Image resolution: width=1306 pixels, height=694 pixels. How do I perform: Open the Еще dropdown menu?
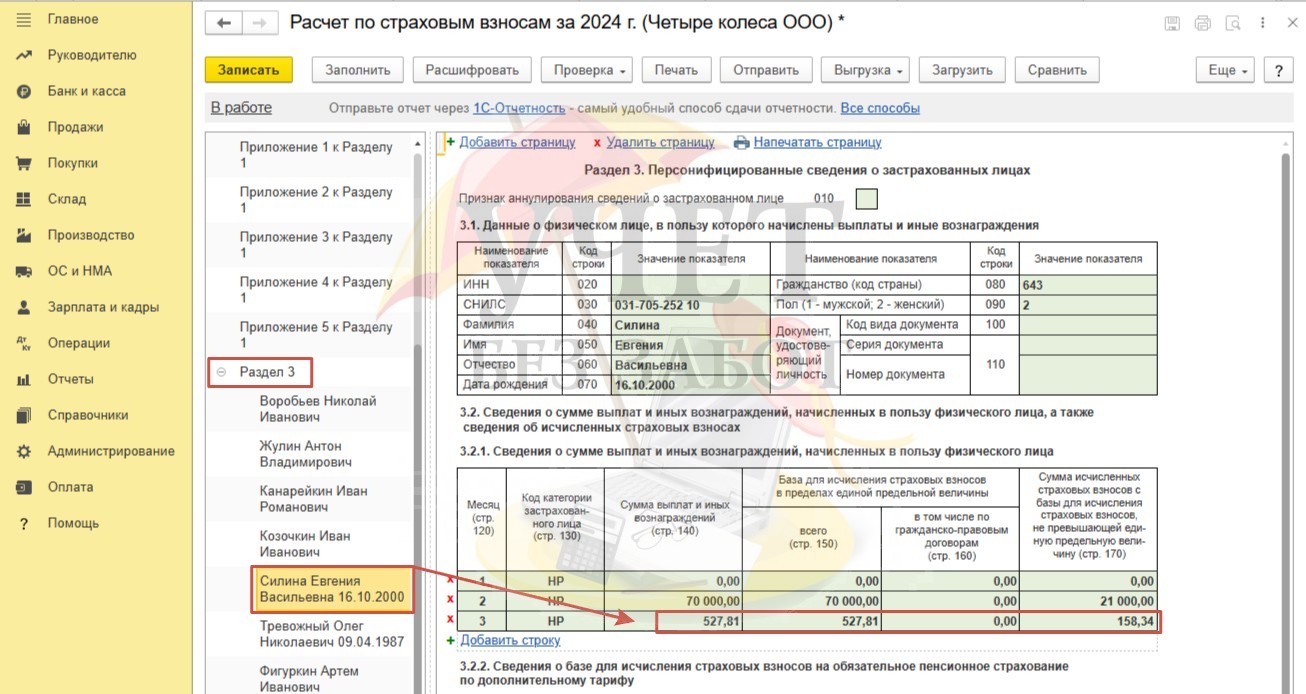[x=1226, y=70]
